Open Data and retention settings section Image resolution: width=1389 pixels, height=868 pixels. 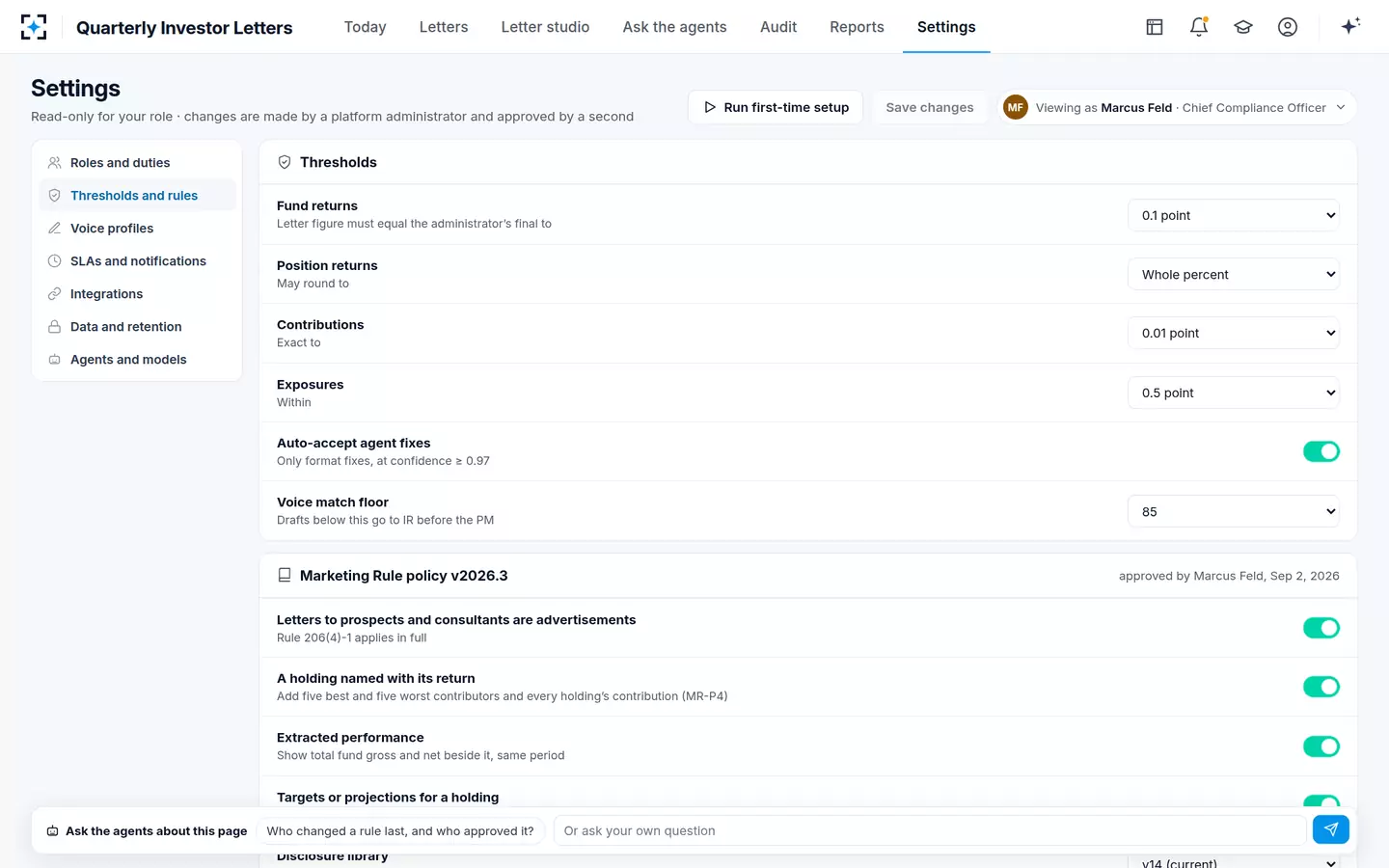[x=137, y=327]
